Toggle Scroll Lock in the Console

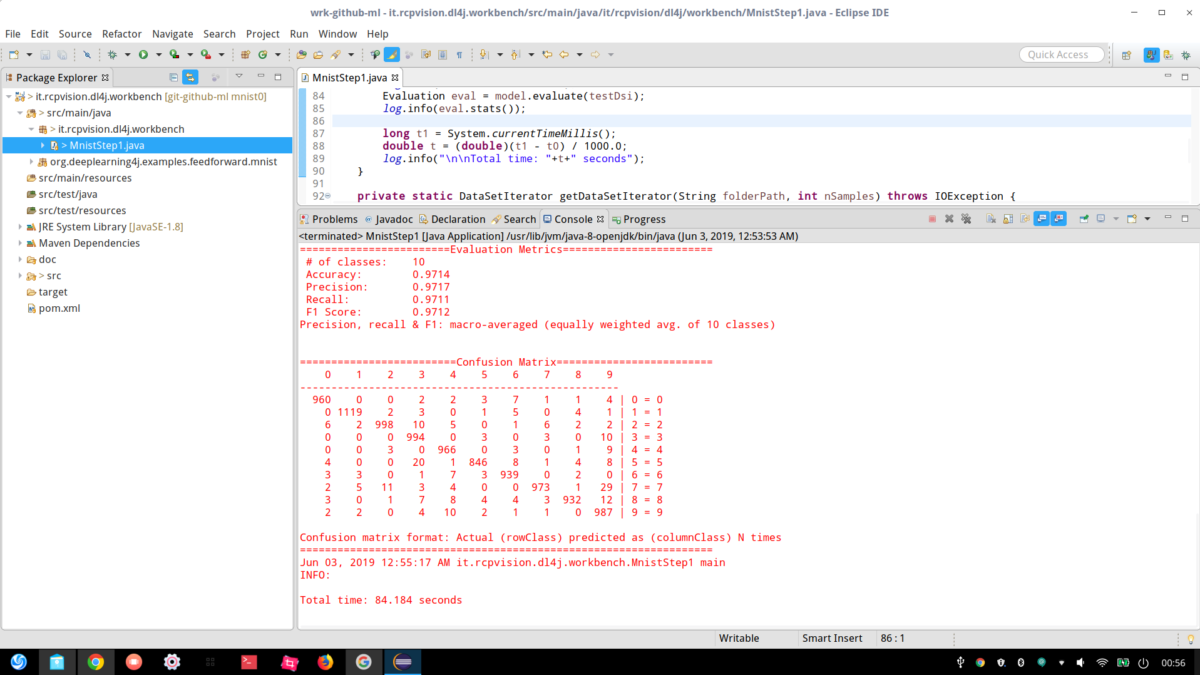[1006, 219]
